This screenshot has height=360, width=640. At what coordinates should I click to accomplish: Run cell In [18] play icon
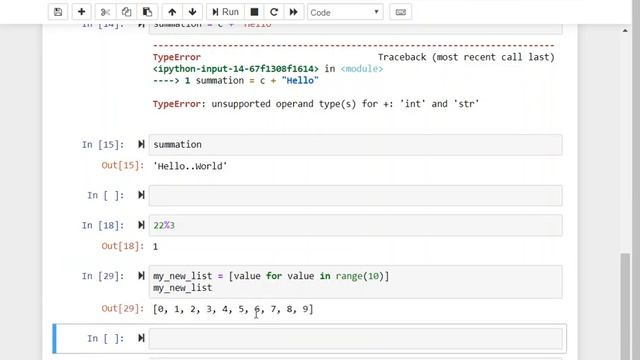pyautogui.click(x=141, y=225)
